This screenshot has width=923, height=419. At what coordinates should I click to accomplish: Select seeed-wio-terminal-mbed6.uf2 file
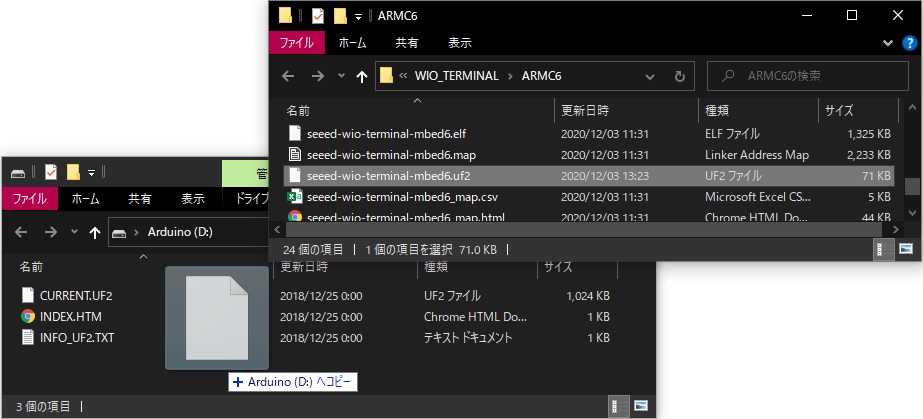389,175
